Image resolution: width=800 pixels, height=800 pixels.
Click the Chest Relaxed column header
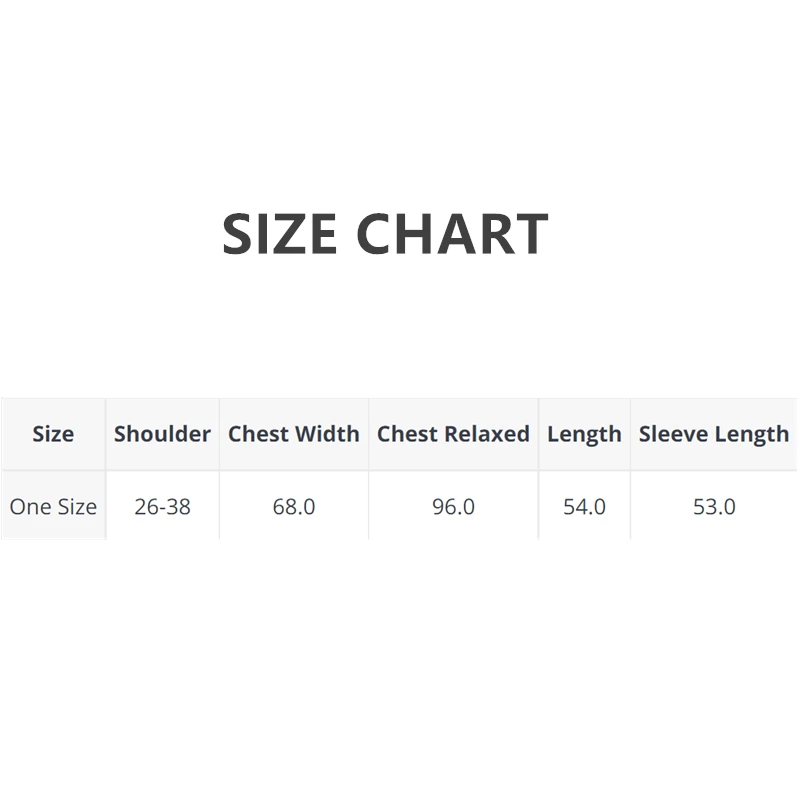click(x=453, y=434)
